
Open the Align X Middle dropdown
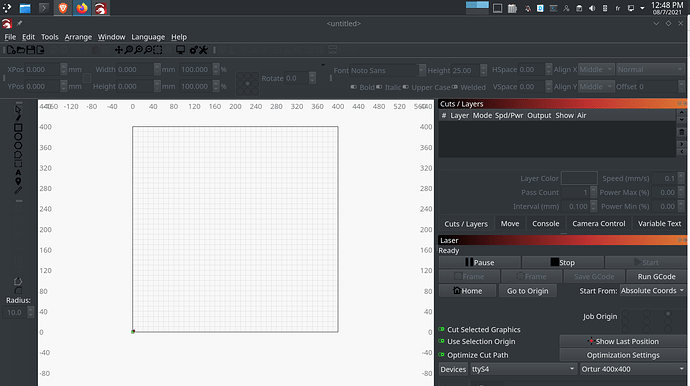click(x=596, y=70)
